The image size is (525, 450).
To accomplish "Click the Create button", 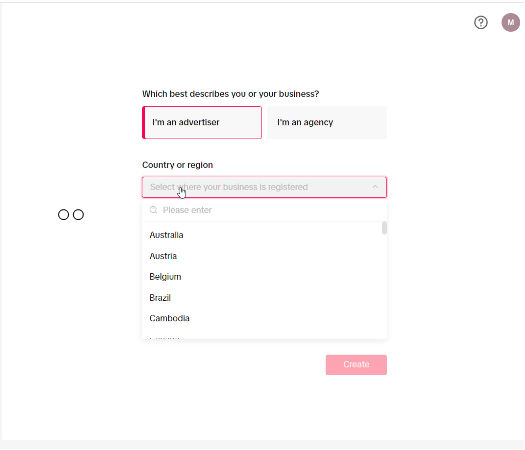I will [x=356, y=365].
